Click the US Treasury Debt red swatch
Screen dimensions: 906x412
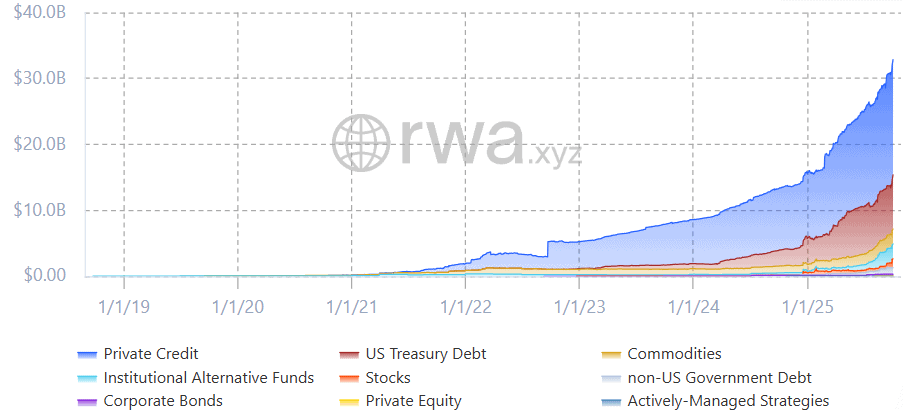click(349, 354)
